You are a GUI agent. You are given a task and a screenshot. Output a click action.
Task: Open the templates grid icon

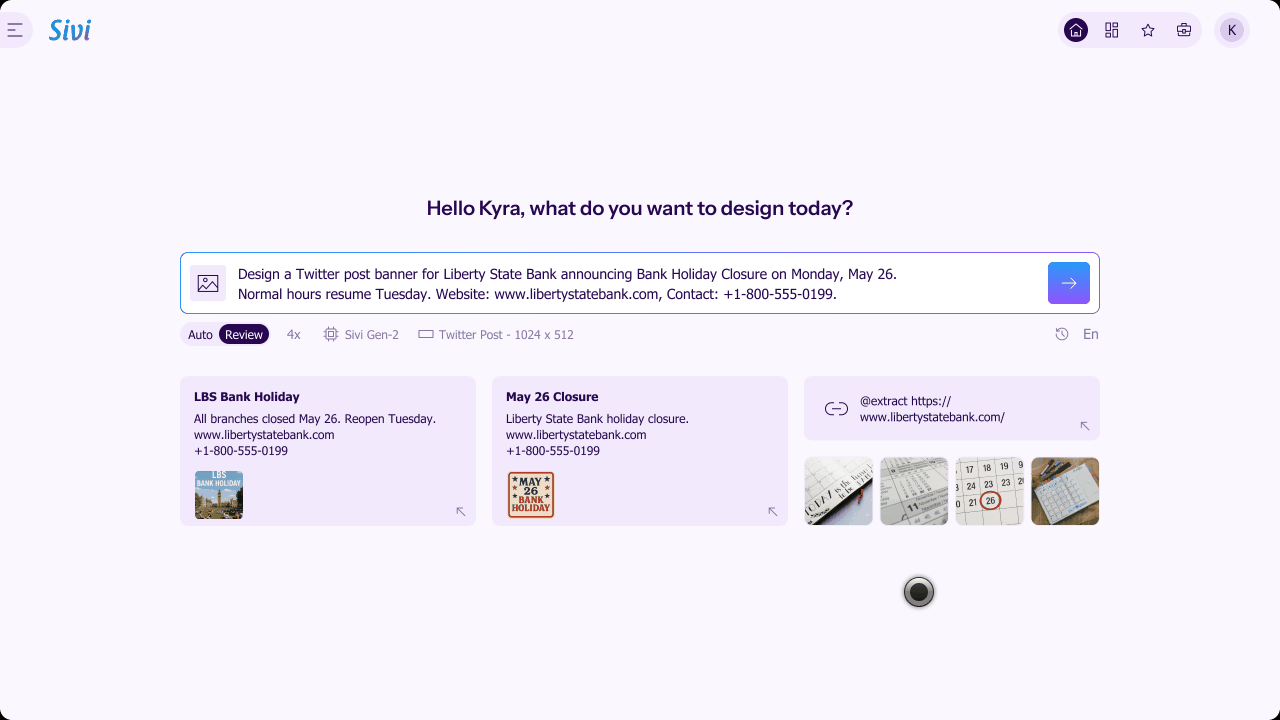1112,30
